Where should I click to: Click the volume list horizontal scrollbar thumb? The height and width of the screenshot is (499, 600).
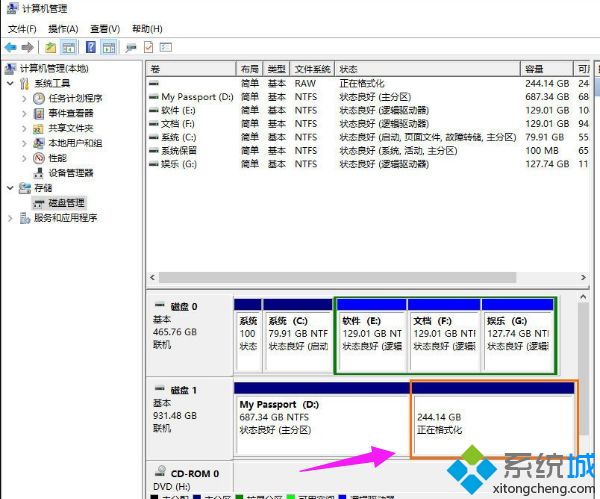[x=338, y=277]
